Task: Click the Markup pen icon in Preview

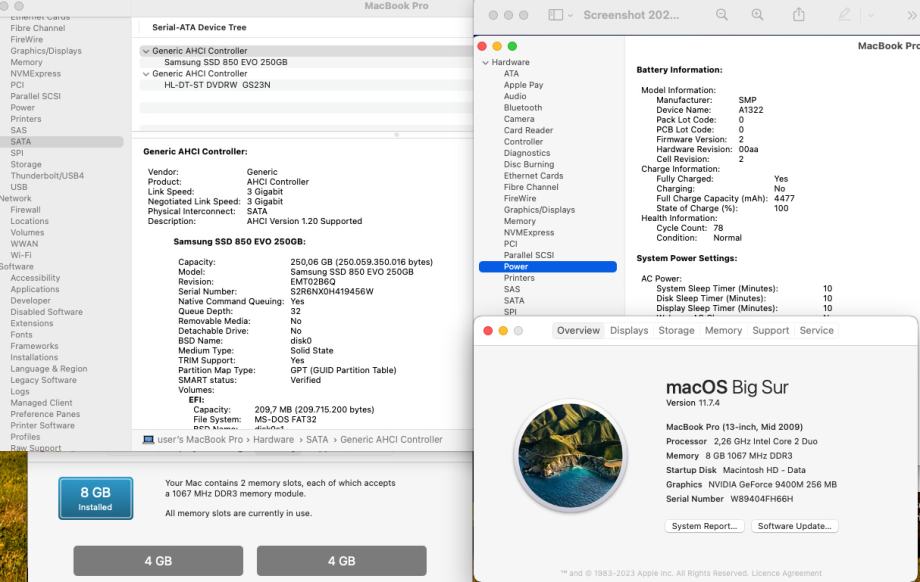Action: click(x=844, y=15)
